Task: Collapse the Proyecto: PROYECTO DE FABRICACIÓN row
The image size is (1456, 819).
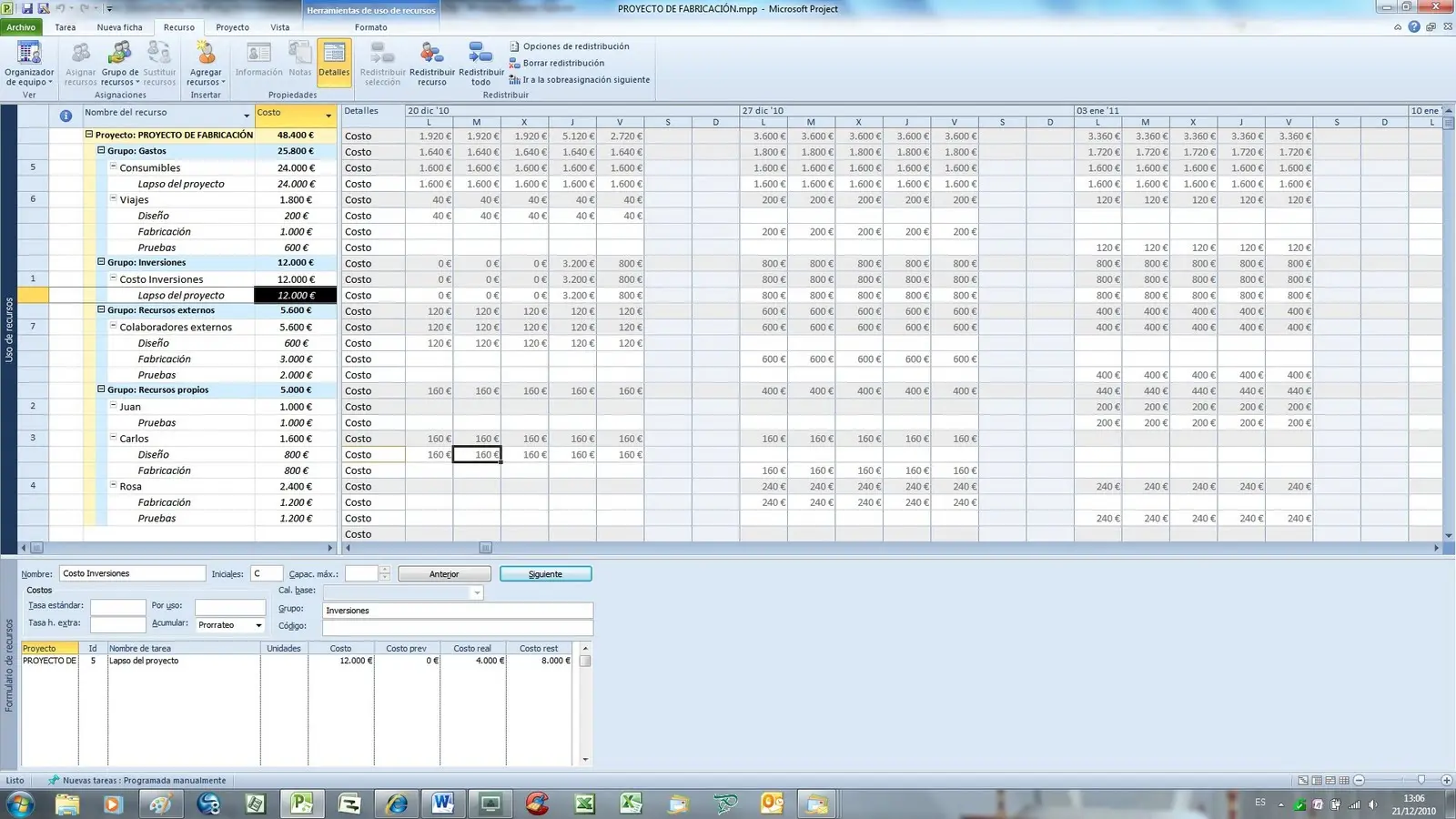Action: [x=89, y=135]
